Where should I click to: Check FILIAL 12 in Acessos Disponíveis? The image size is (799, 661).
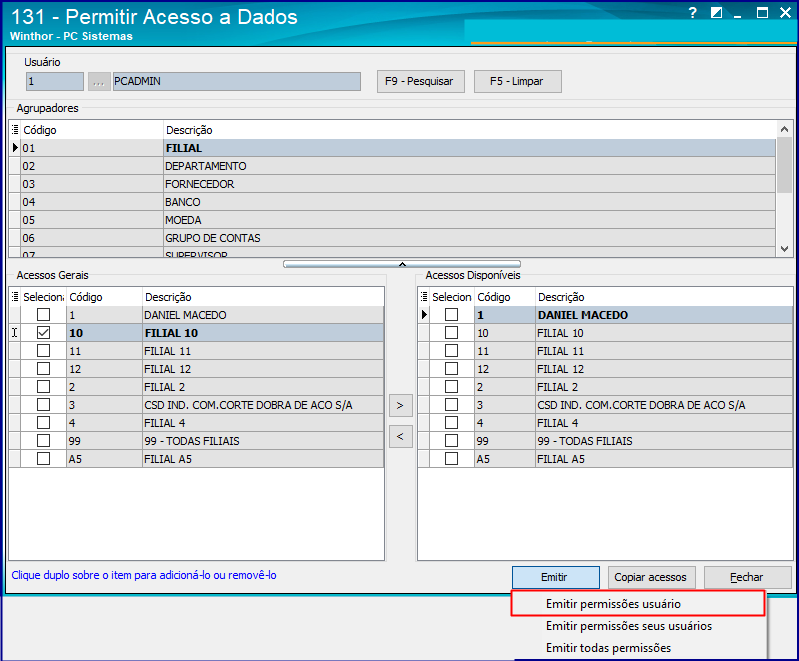(451, 368)
